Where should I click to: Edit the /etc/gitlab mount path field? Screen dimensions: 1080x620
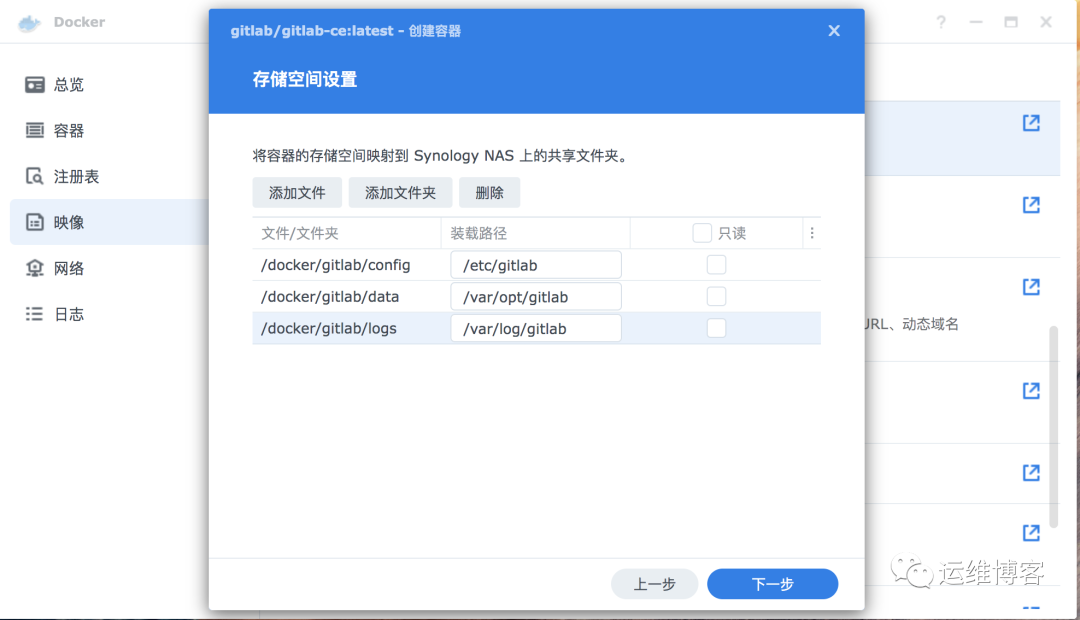pos(536,265)
